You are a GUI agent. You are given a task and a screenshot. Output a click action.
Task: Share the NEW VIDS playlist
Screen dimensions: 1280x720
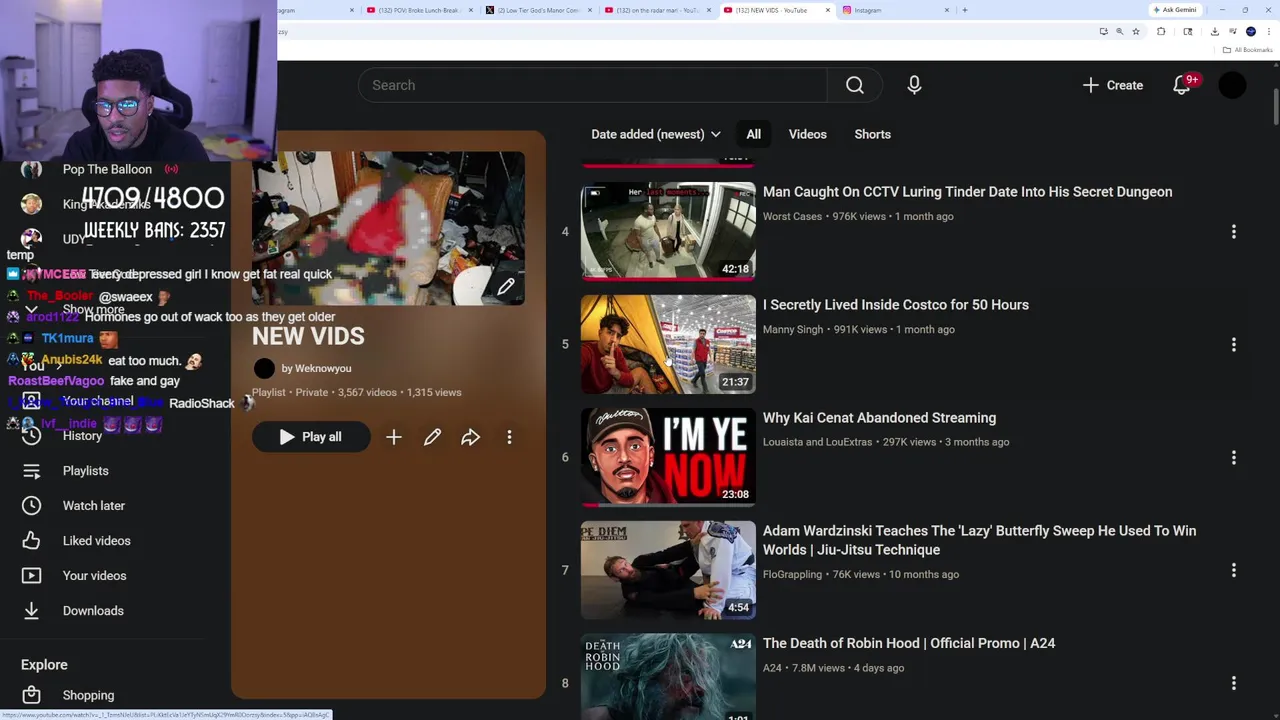pyautogui.click(x=470, y=437)
